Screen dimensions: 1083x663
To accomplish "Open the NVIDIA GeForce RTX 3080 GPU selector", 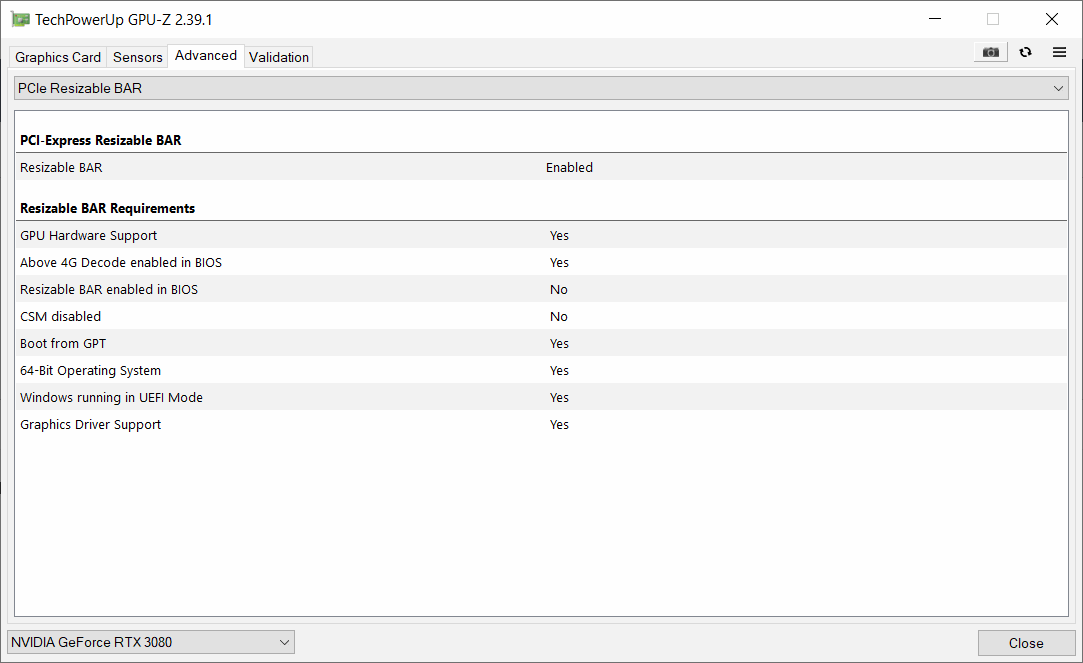I will [x=151, y=642].
